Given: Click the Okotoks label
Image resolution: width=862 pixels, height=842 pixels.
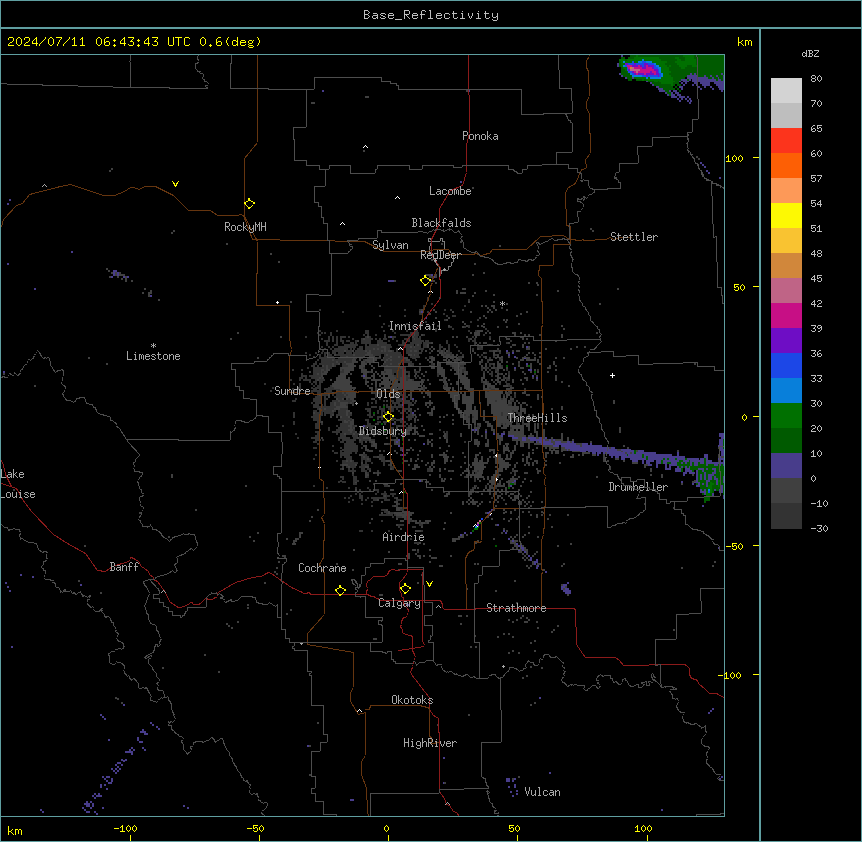Looking at the screenshot, I should (x=412, y=700).
